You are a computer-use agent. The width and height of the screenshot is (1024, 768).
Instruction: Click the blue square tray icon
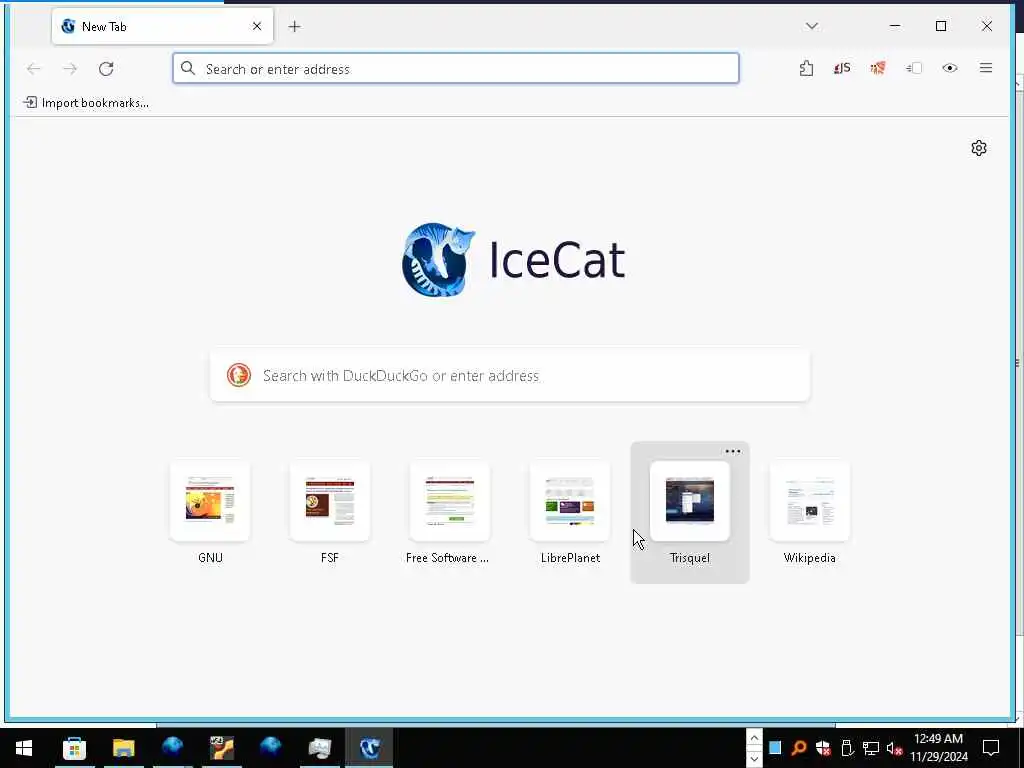(775, 748)
